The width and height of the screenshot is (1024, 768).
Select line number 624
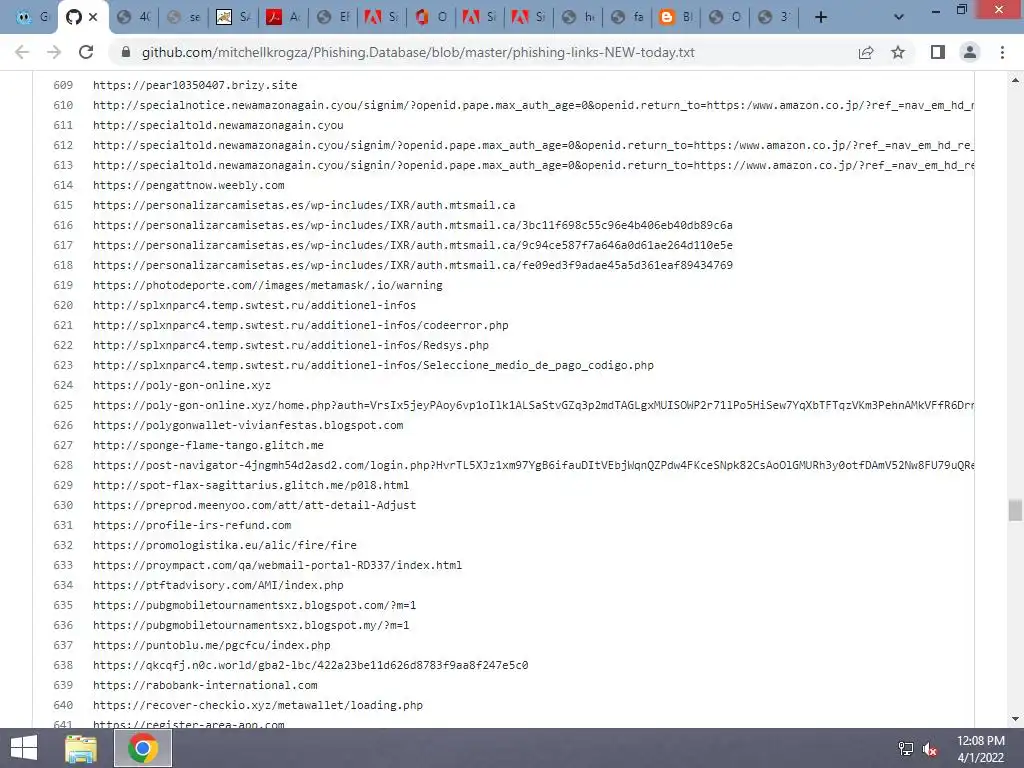(x=63, y=385)
